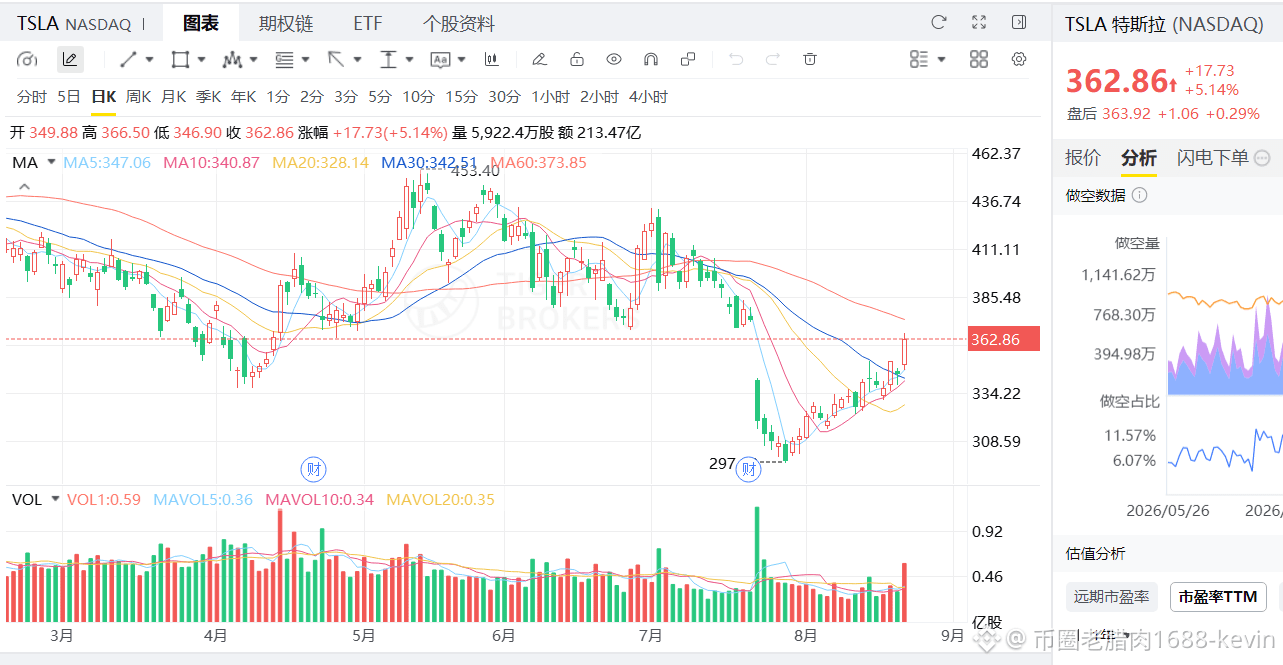Select the 4小时 timeframe
Screen dimensions: 1283x665
648,97
